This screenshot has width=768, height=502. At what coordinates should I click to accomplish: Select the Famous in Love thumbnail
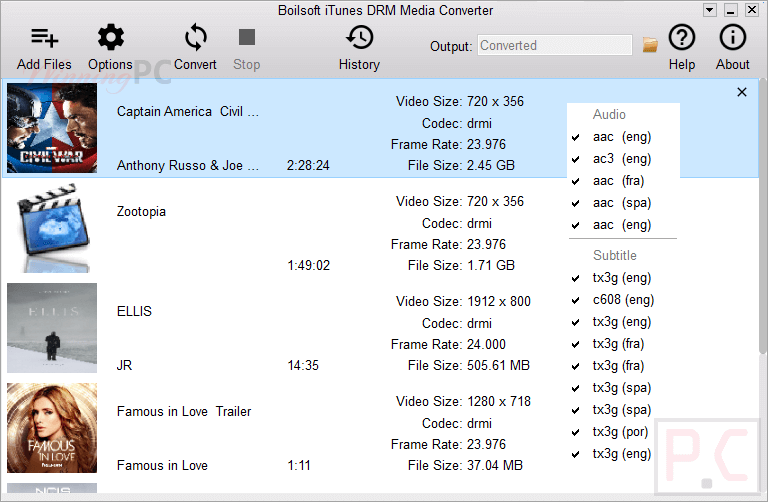coord(52,428)
